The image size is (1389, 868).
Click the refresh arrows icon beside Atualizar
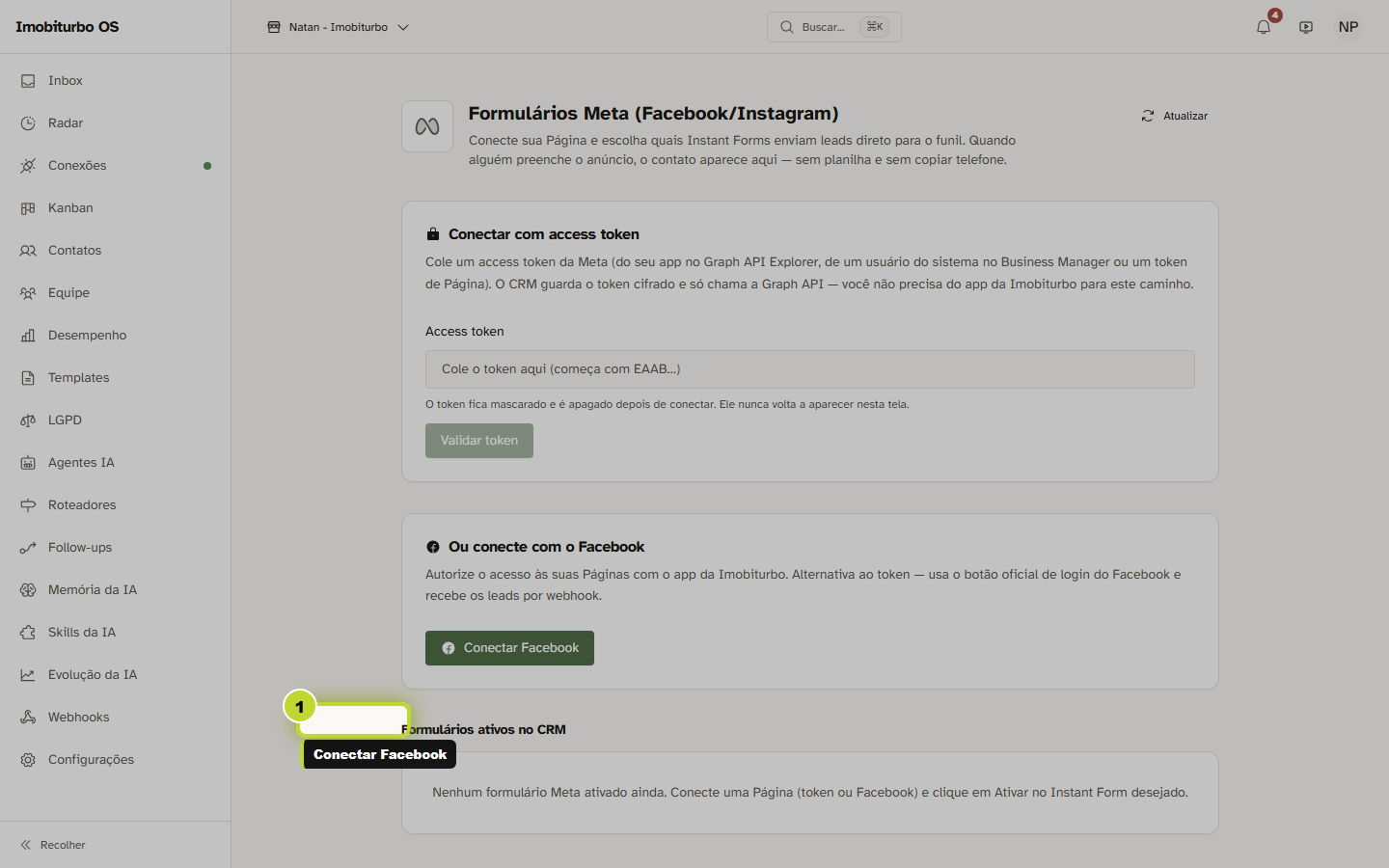click(x=1148, y=116)
